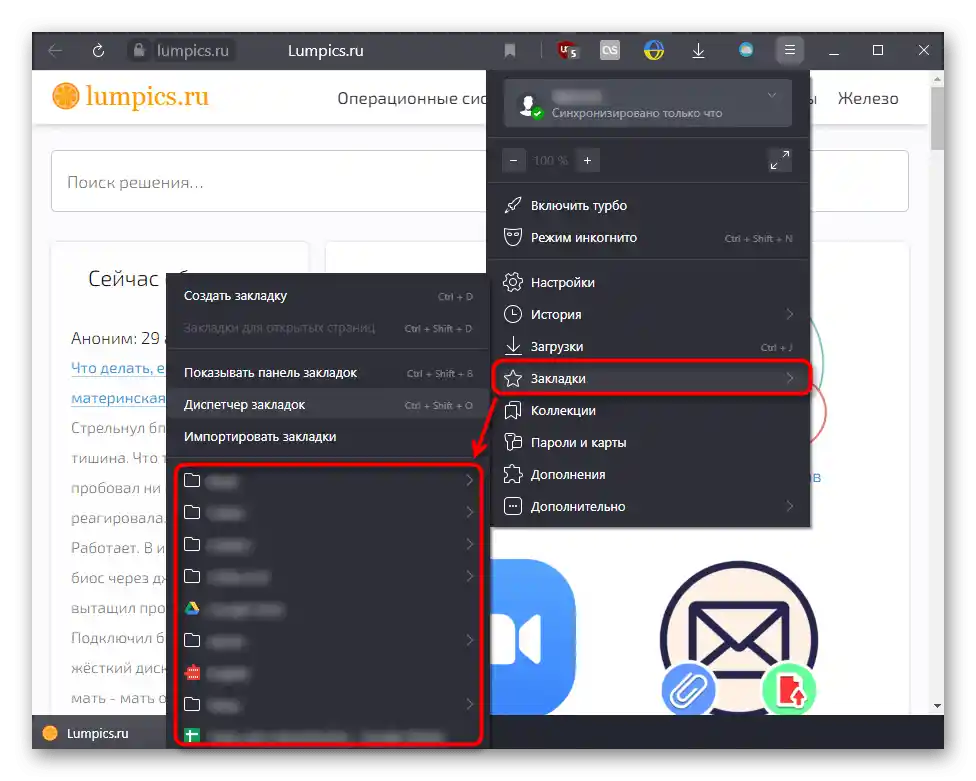Expand the second bookmark folder chevron
Screen dimensions: 976x781
[470, 512]
